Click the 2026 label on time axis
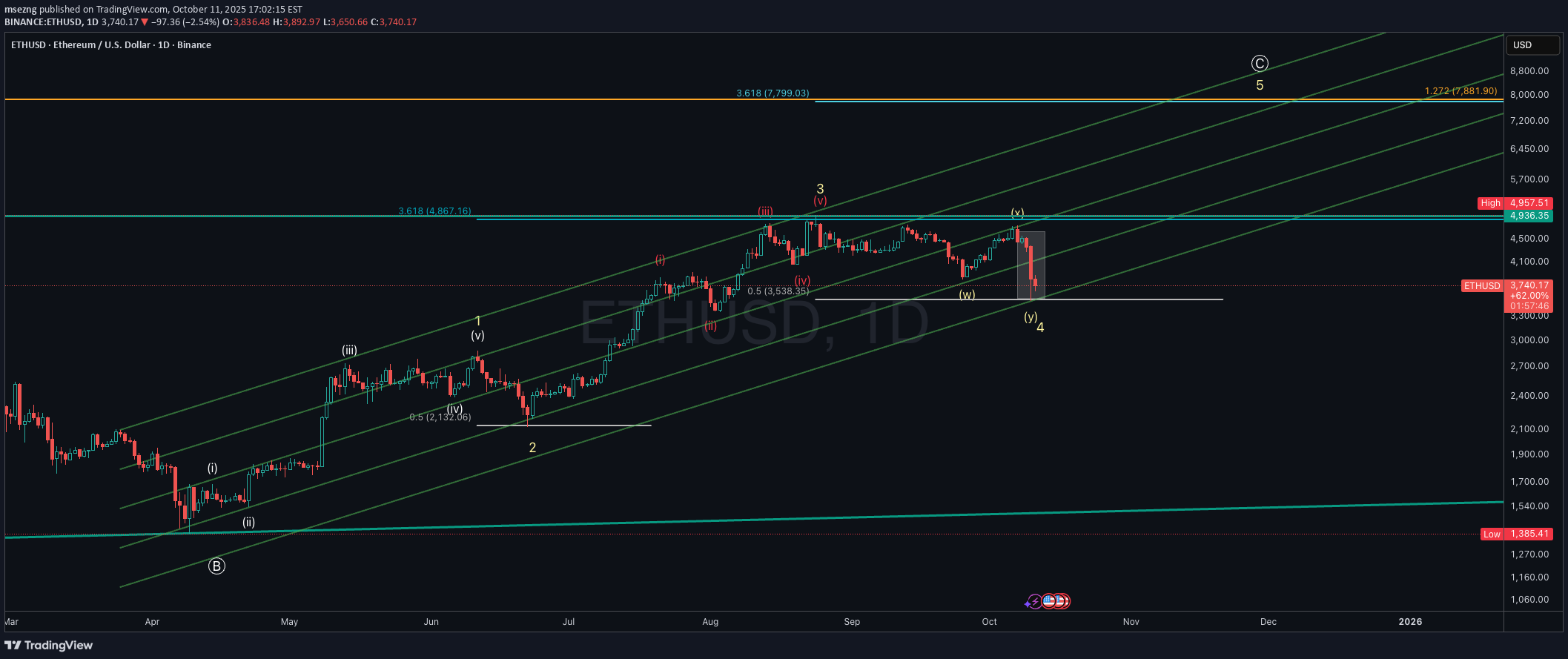 1410,622
